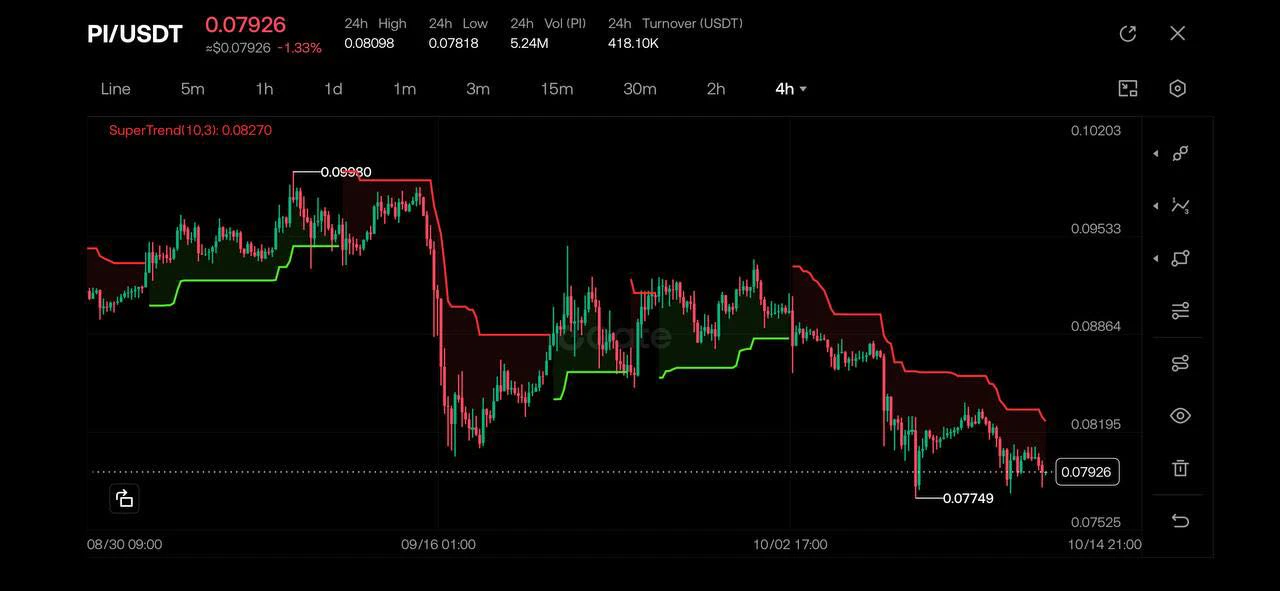Screen dimensions: 1280x591
Task: Delete drawings with the trash icon
Action: point(1181,468)
